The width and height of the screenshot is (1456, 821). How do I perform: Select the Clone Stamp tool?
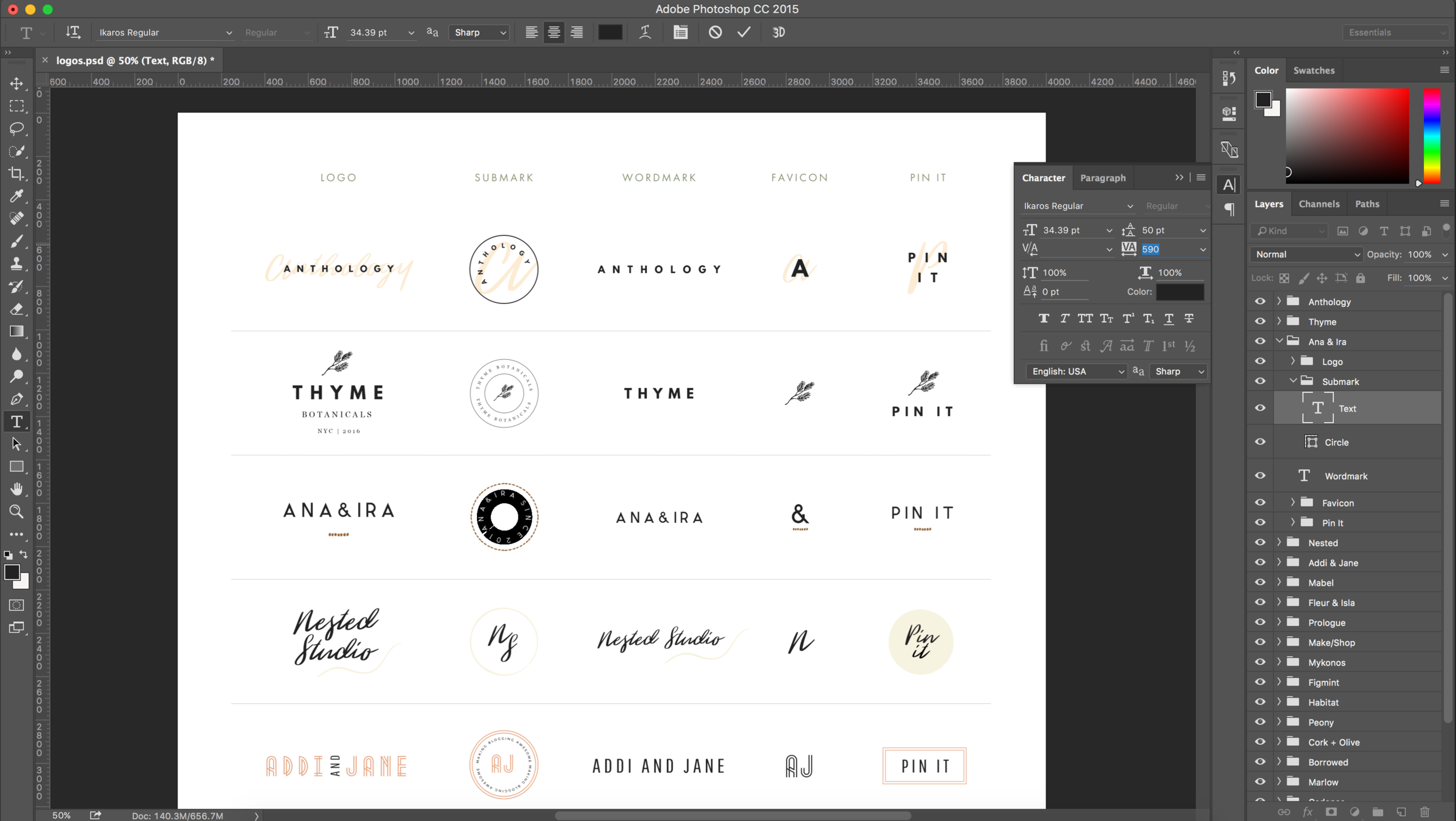click(16, 263)
